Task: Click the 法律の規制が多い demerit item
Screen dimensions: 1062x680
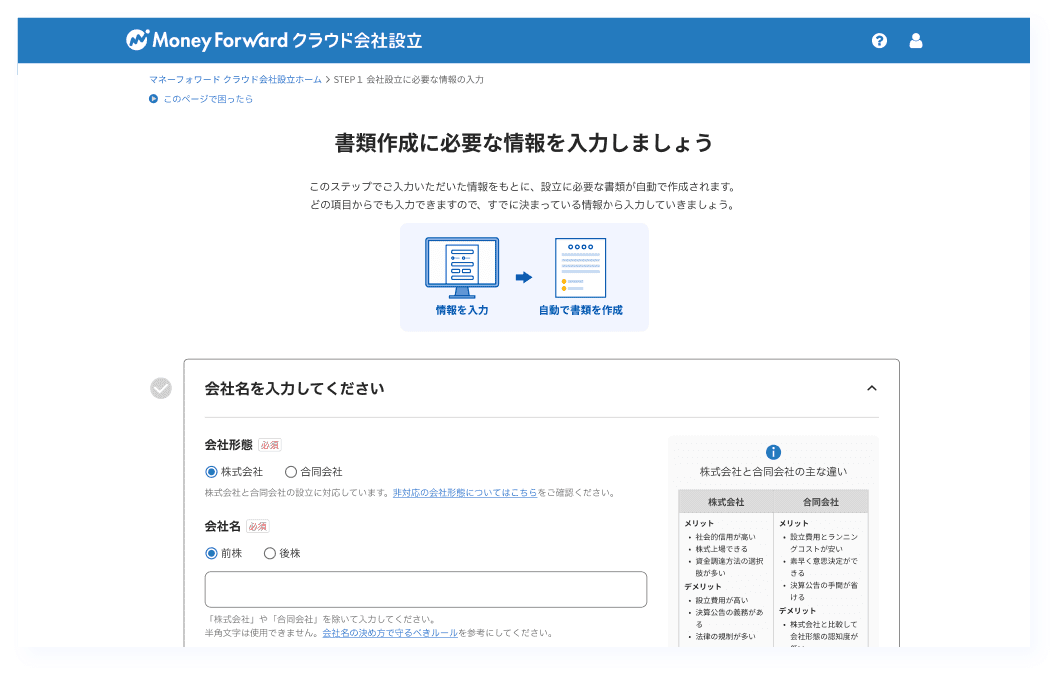Action: click(x=725, y=637)
